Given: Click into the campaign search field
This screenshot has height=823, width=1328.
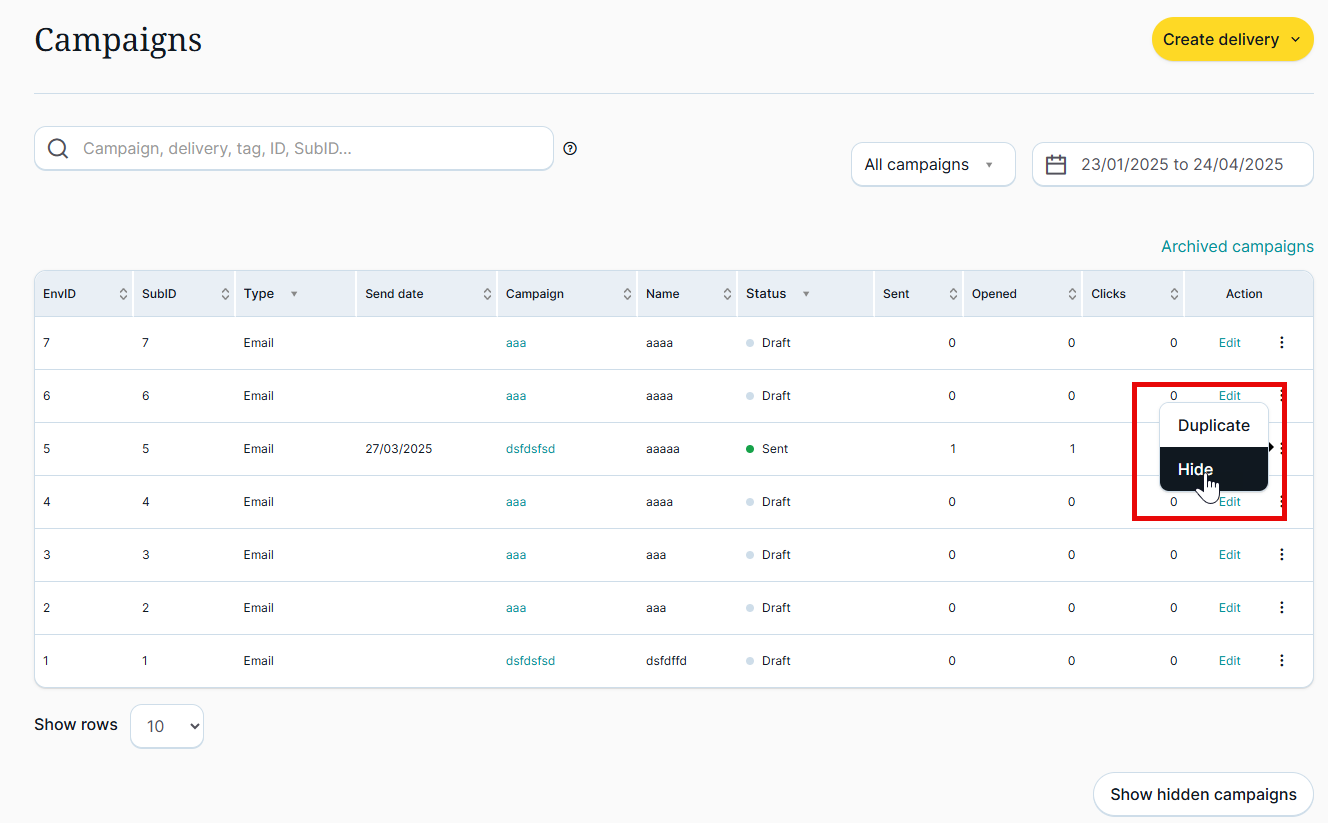Looking at the screenshot, I should [x=310, y=149].
